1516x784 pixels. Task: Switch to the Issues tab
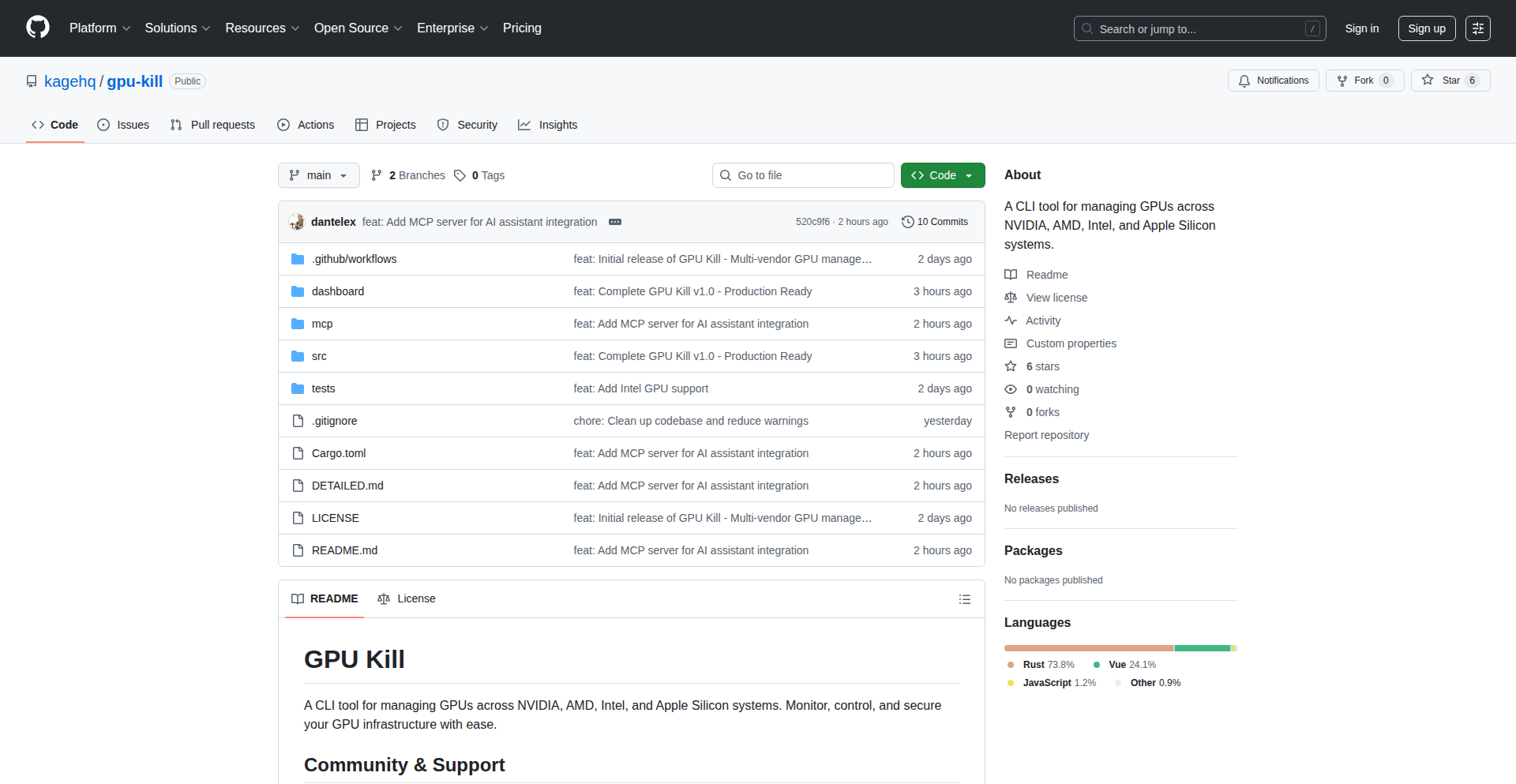(123, 125)
